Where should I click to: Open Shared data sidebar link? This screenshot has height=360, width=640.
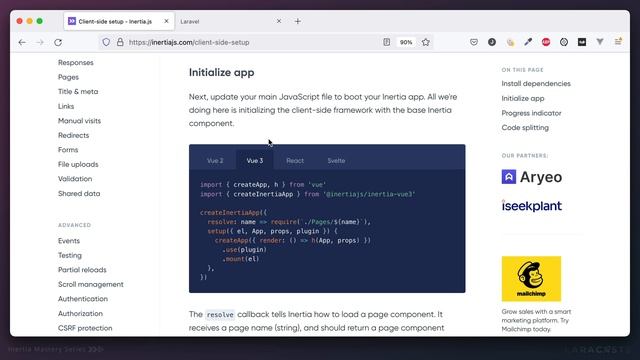pos(79,193)
